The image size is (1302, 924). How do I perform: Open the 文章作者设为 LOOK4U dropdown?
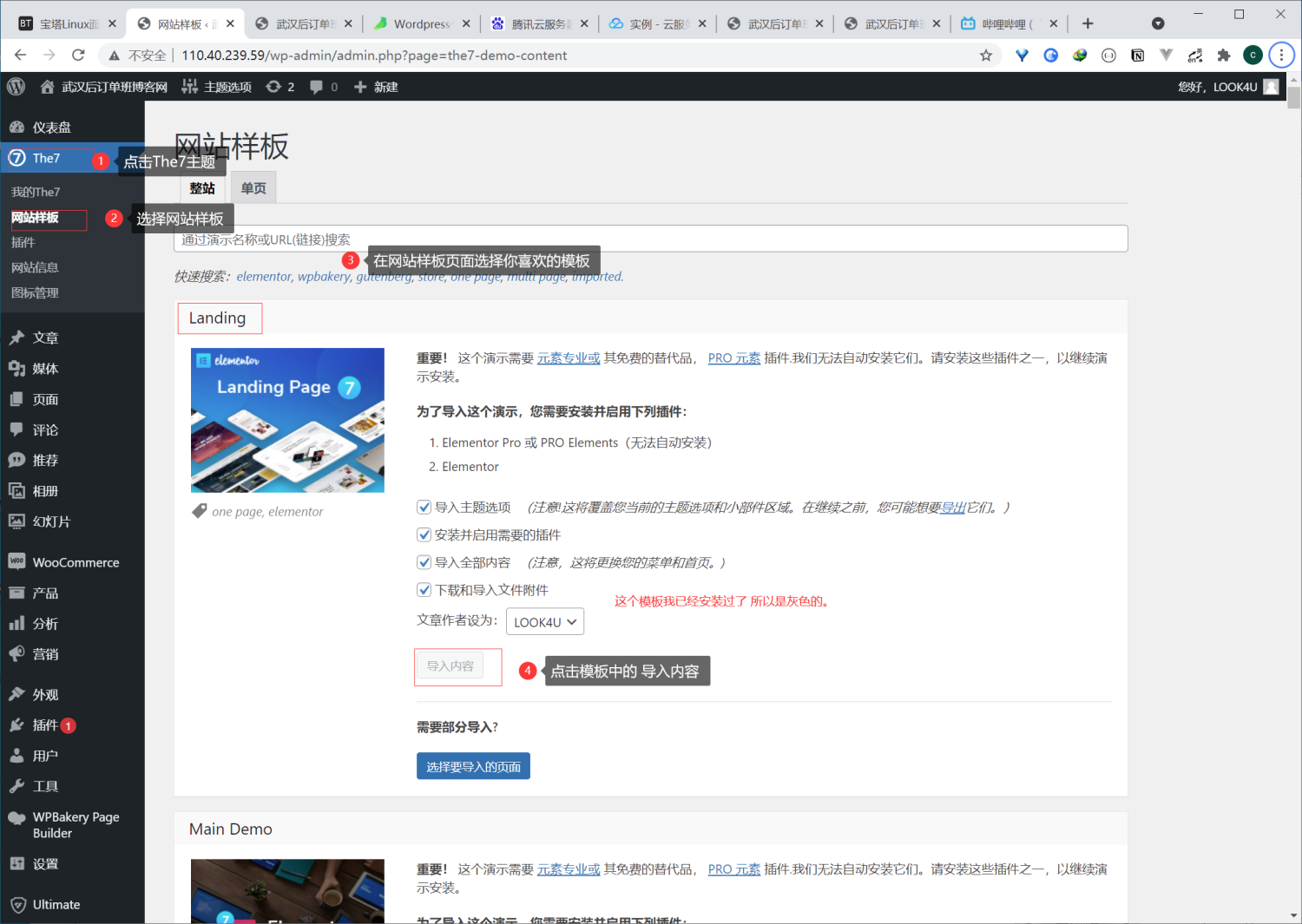click(x=545, y=622)
